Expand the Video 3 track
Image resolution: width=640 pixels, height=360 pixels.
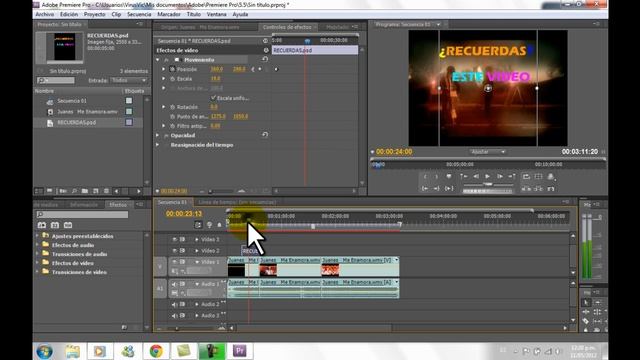[x=197, y=240]
